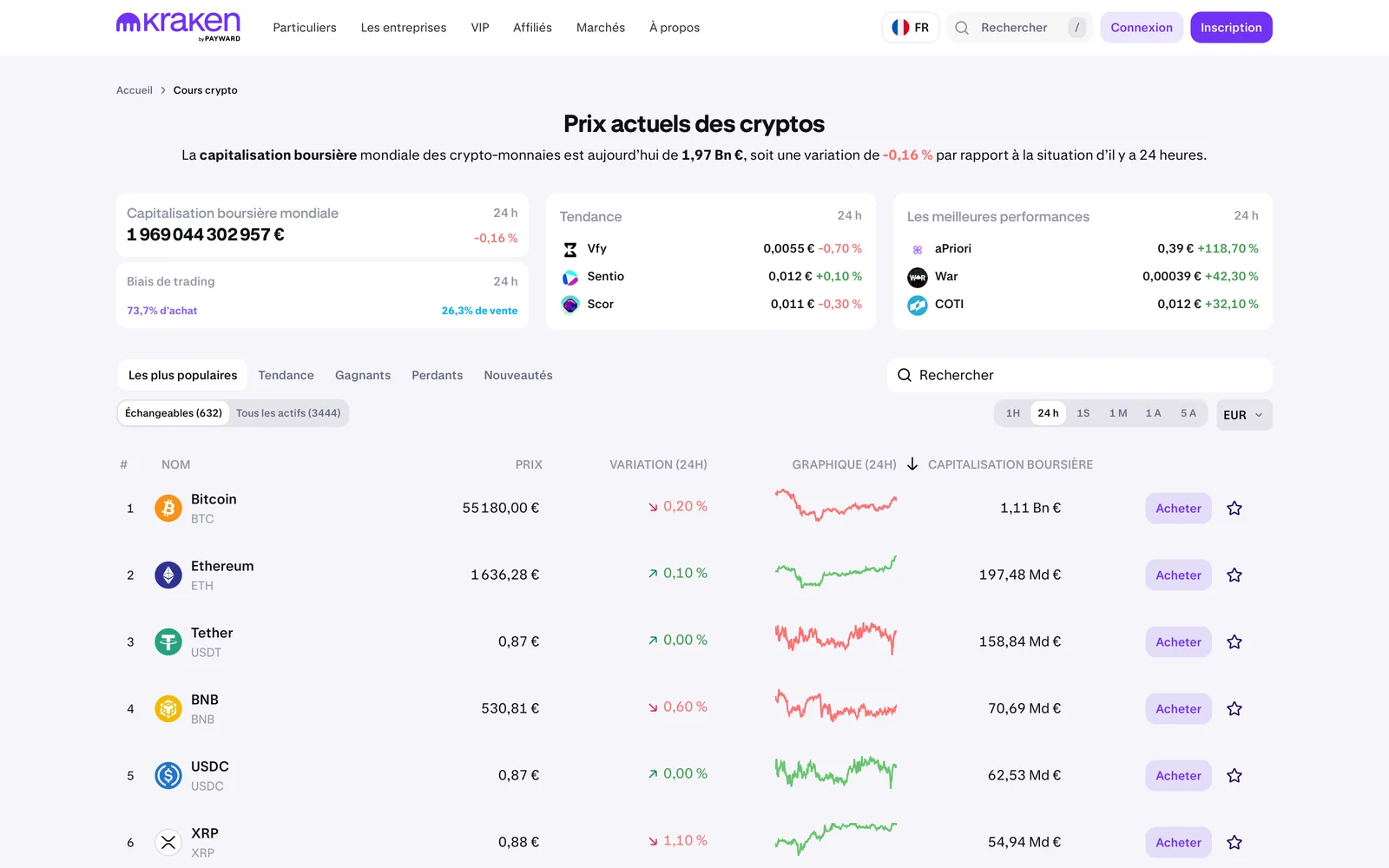Image resolution: width=1389 pixels, height=868 pixels.
Task: Click the War token icon
Action: (x=918, y=278)
